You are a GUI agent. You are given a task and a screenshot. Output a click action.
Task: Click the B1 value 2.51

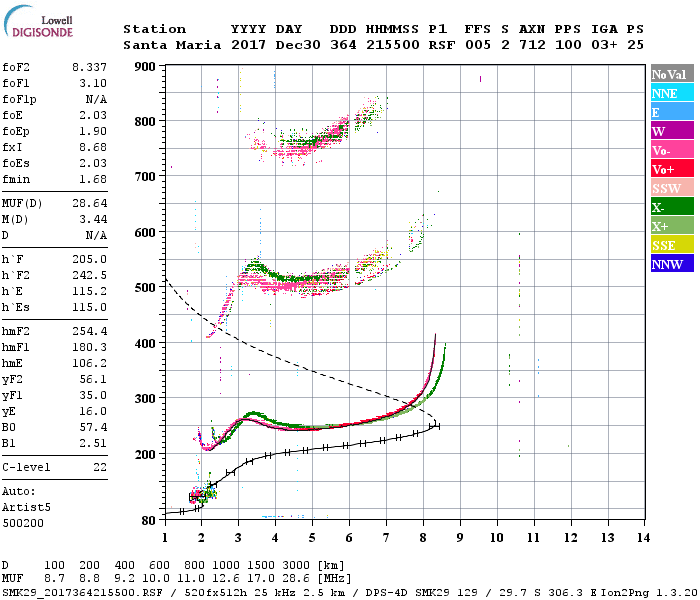point(93,443)
